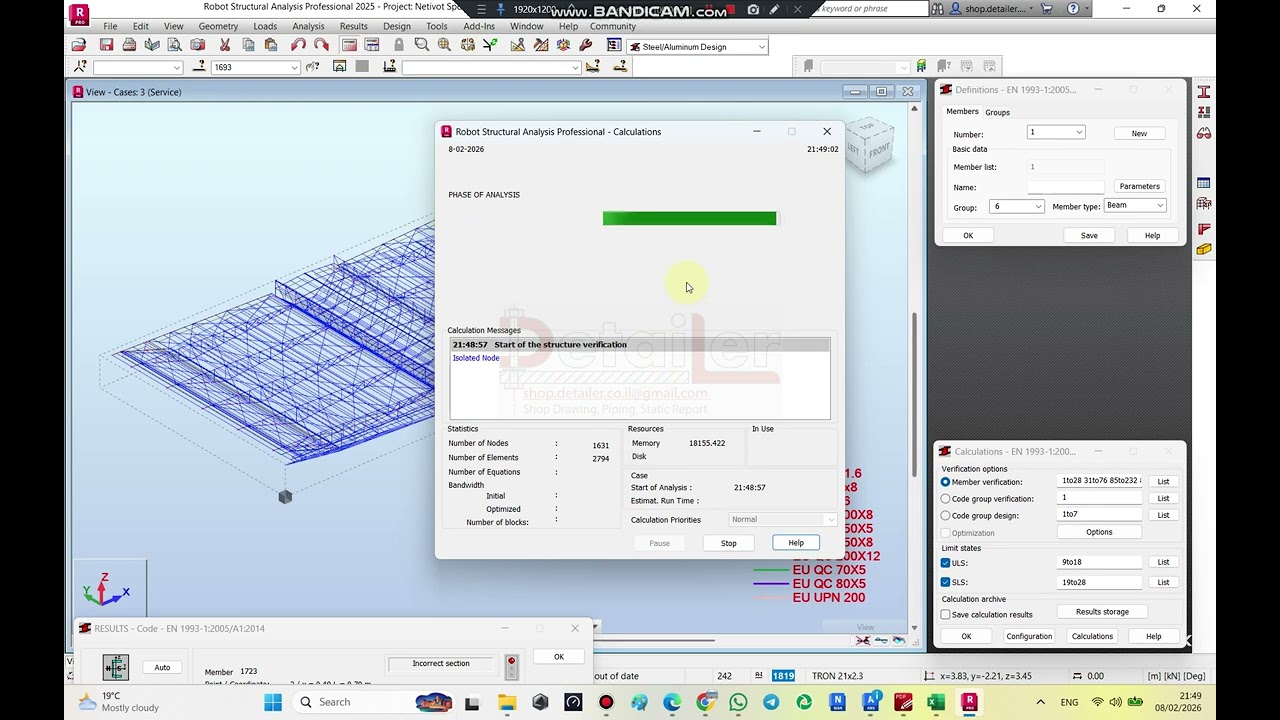Image resolution: width=1280 pixels, height=720 pixels.
Task: Click the bar selection icon beside 1693 field
Action: [x=199, y=67]
